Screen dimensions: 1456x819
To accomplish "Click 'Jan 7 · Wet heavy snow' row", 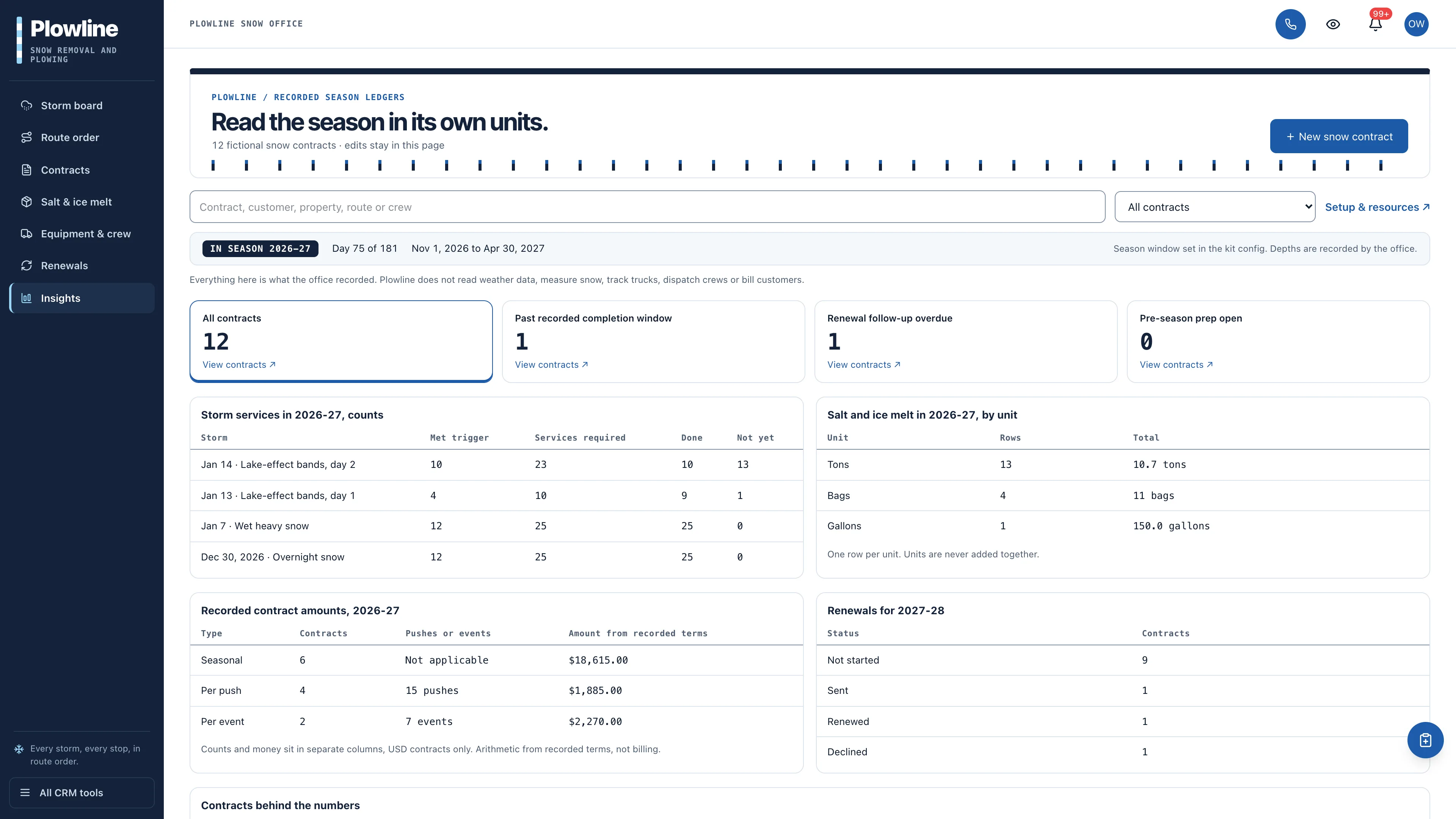I will click(496, 526).
